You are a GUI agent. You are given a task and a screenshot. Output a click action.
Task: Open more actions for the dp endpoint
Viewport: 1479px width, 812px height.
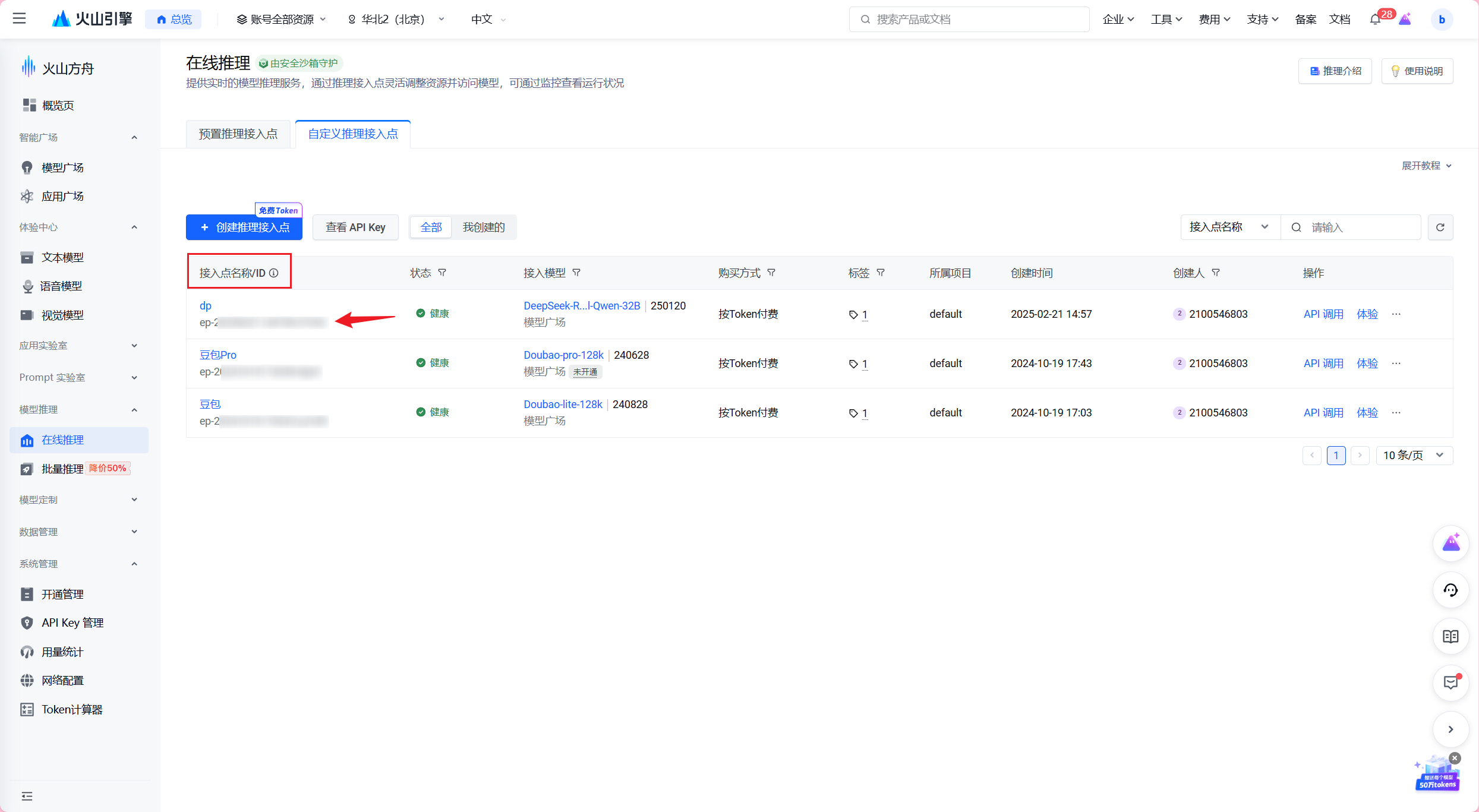1396,314
